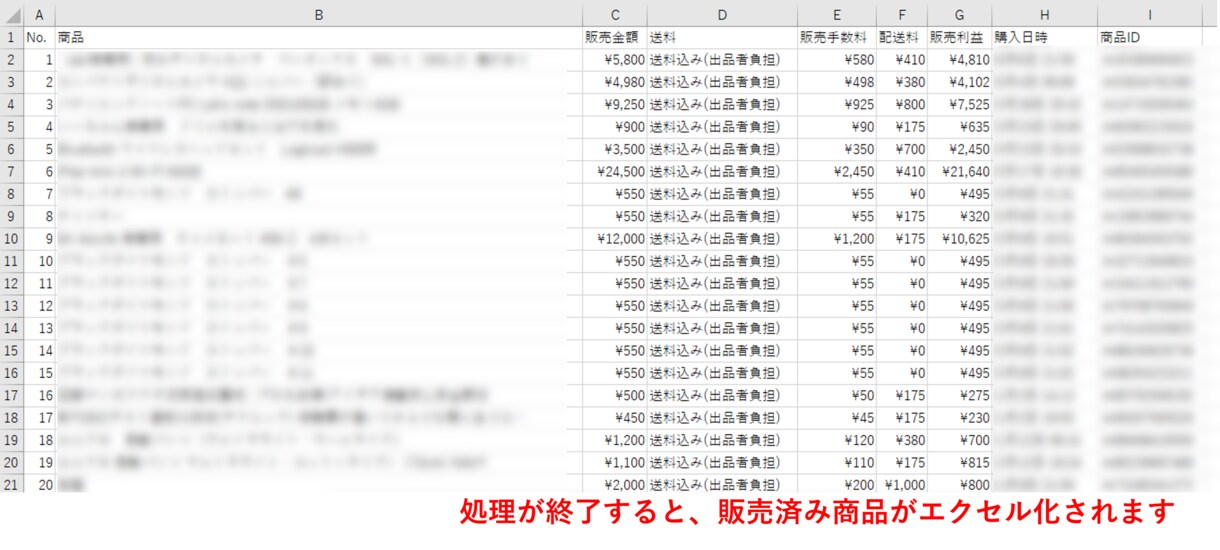Image resolution: width=1220 pixels, height=550 pixels.
Task: Select the cell showing ¥45
Action: [837, 418]
